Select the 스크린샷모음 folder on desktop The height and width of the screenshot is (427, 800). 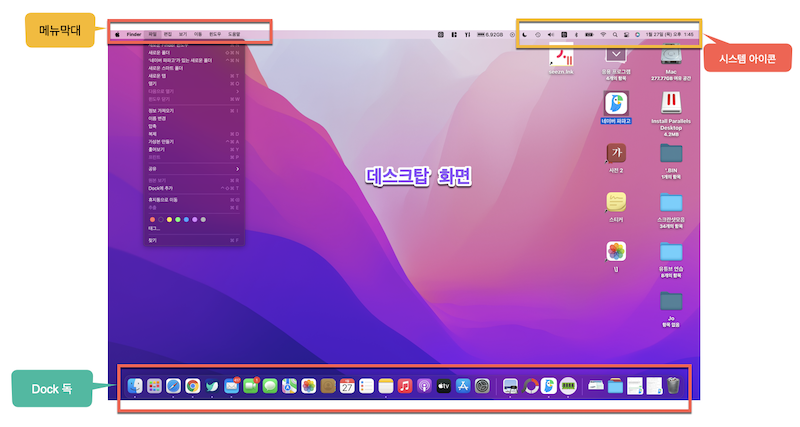(671, 210)
